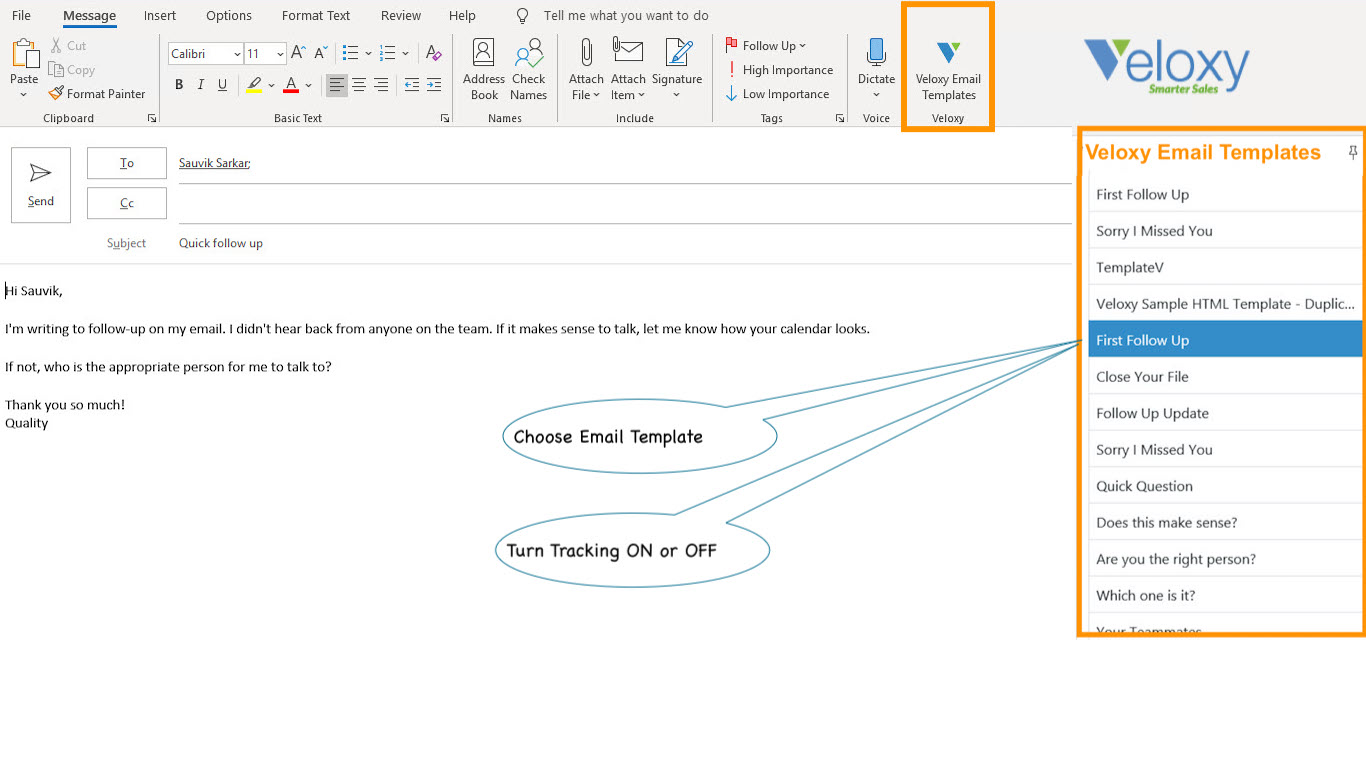Viewport: 1366px width, 768px height.
Task: Click the lightbulb Tell me icon
Action: coord(522,16)
